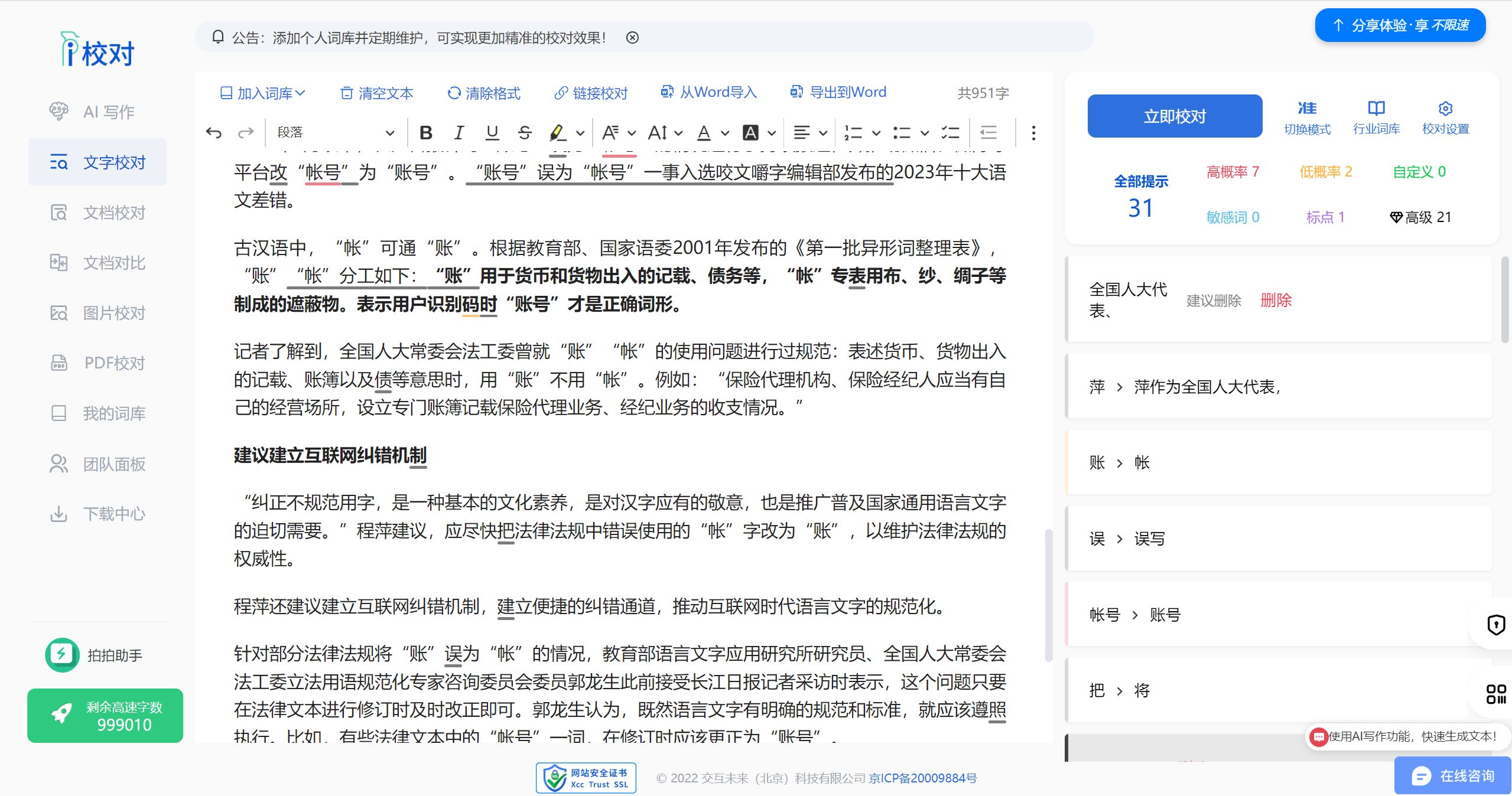Filter by 标点 1 suggestions
Viewport: 1512px width, 796px height.
(x=1325, y=217)
